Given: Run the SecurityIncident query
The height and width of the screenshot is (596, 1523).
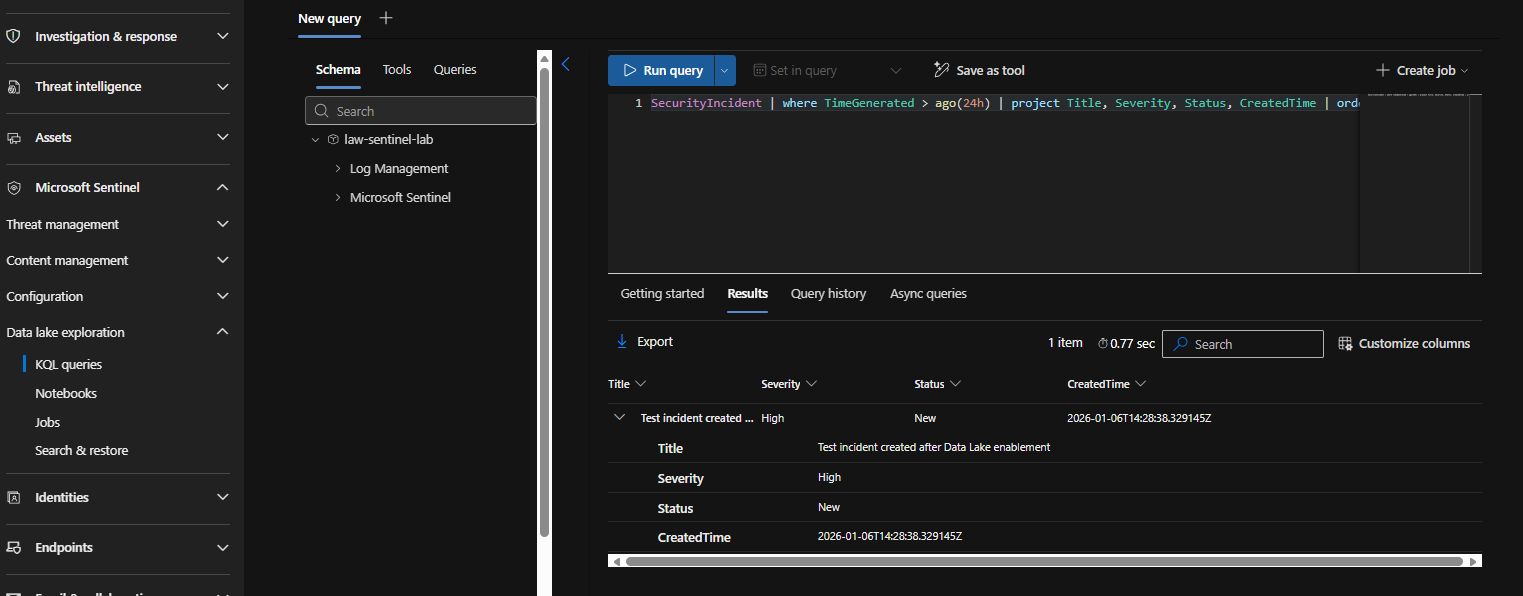Looking at the screenshot, I should click(x=662, y=70).
